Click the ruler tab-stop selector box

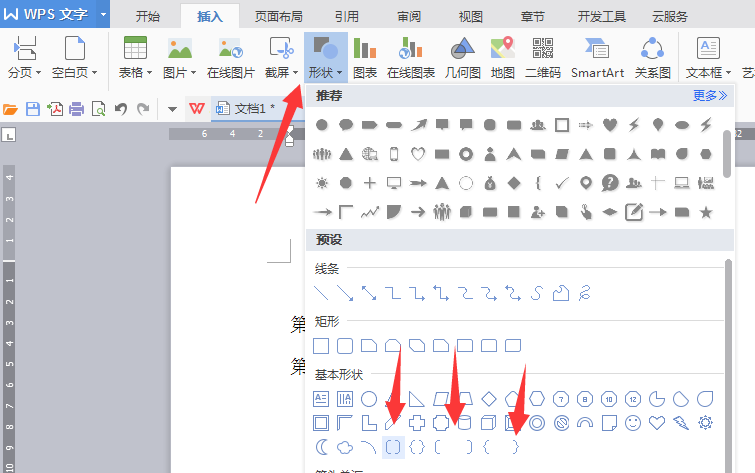click(9, 134)
